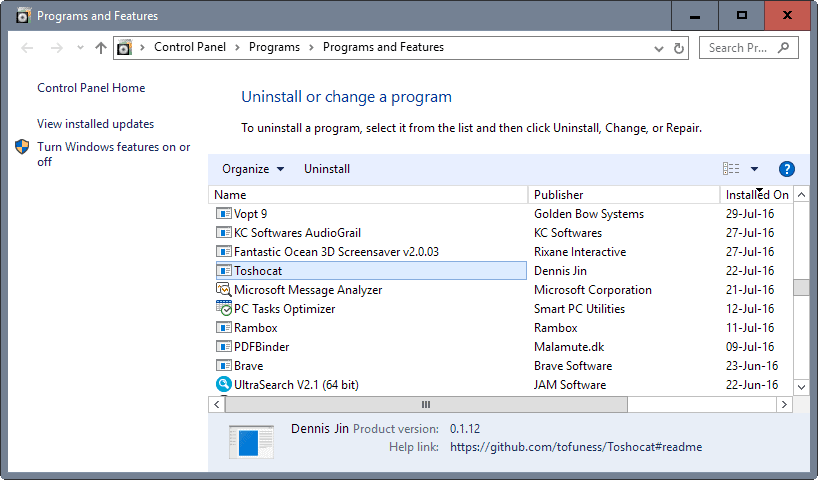The height and width of the screenshot is (480, 818).
Task: Go to Control Panel Home
Action: 91,88
